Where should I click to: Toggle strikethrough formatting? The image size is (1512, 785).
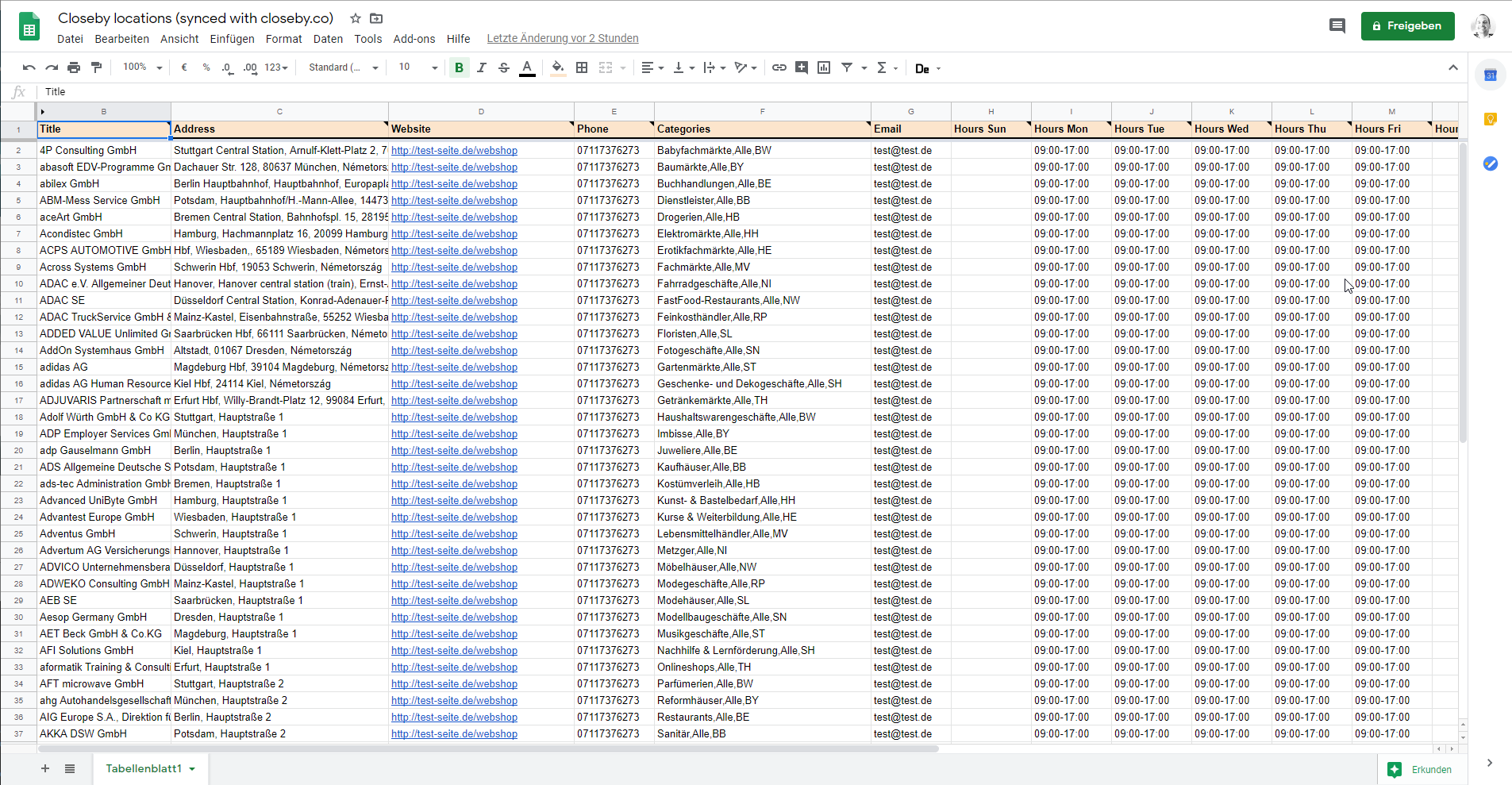click(504, 68)
